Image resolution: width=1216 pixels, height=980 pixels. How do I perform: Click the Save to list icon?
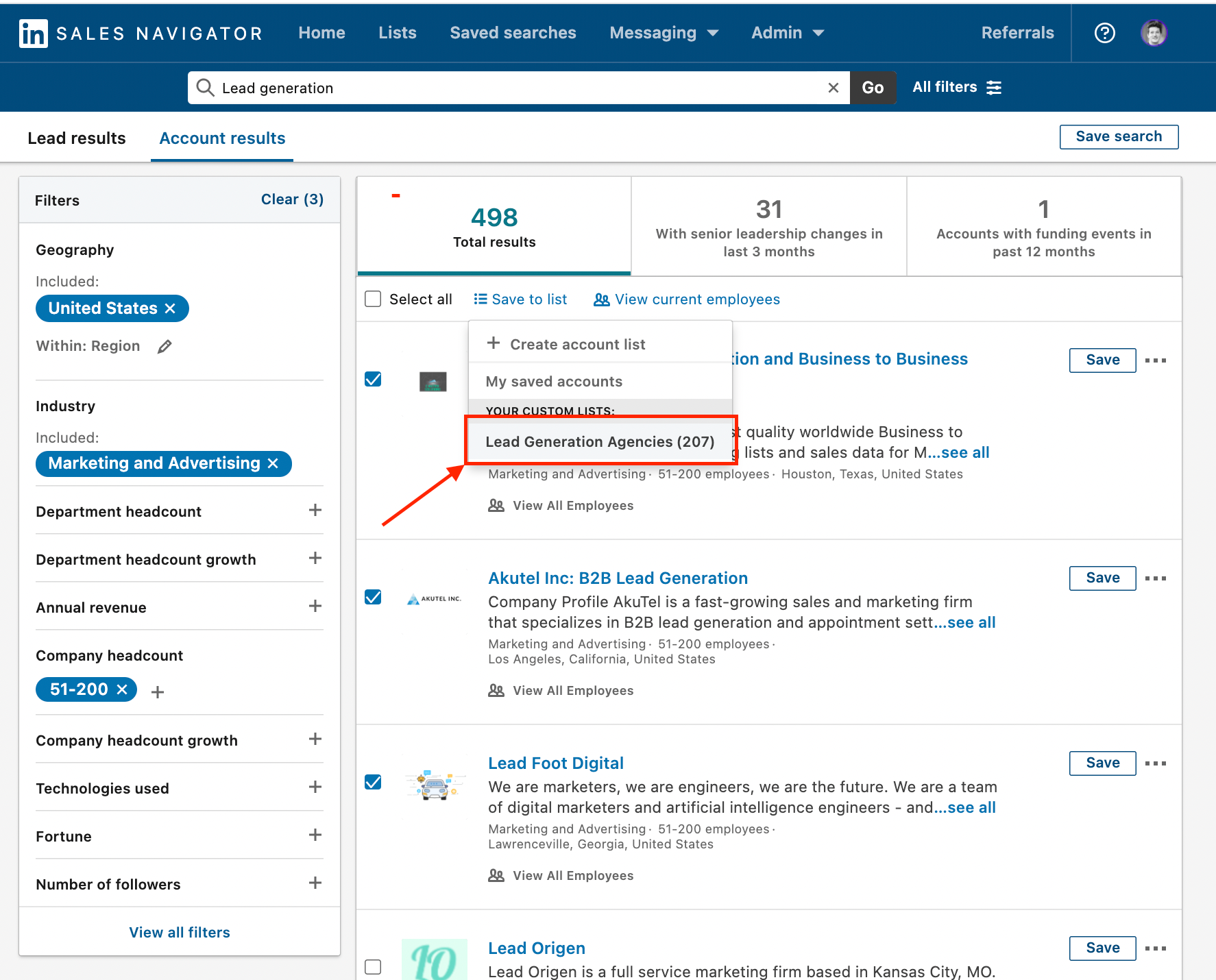pyautogui.click(x=481, y=299)
